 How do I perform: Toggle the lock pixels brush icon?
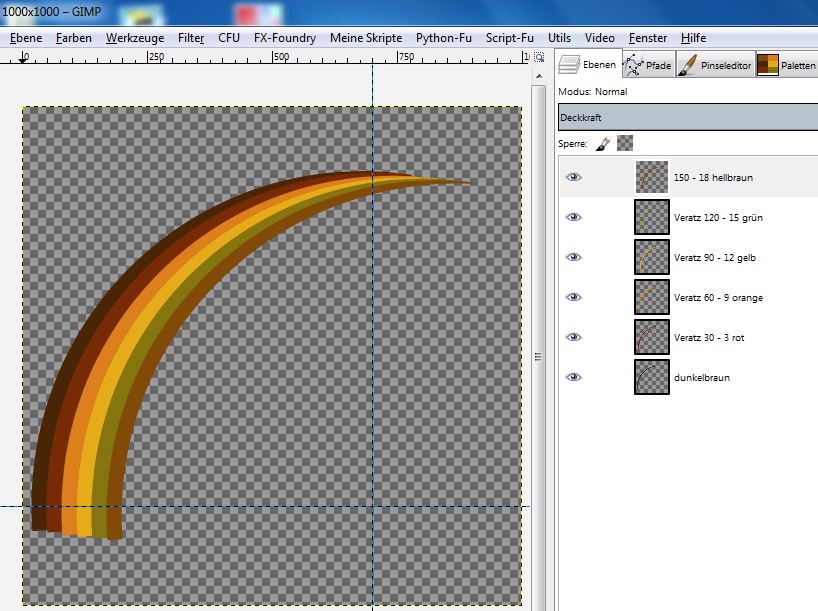(603, 143)
